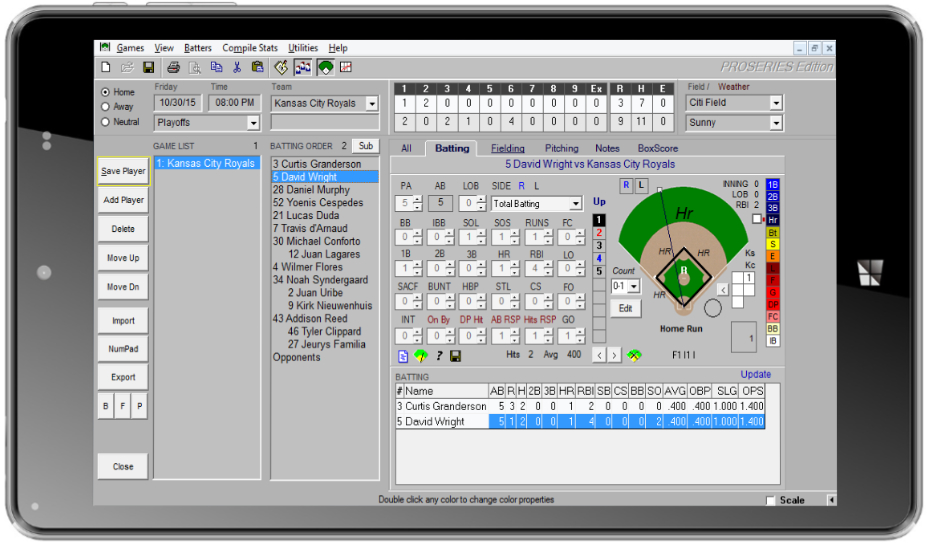Select the Neutral radio button
Viewport: 930px width, 546px height.
[x=106, y=122]
